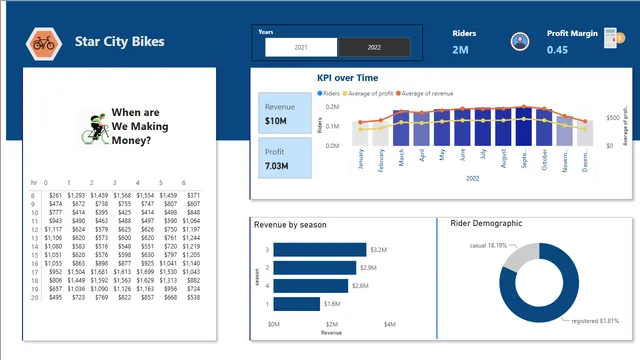Click the 'Rider Demographic' title
The image size is (640, 360).
pyautogui.click(x=486, y=223)
